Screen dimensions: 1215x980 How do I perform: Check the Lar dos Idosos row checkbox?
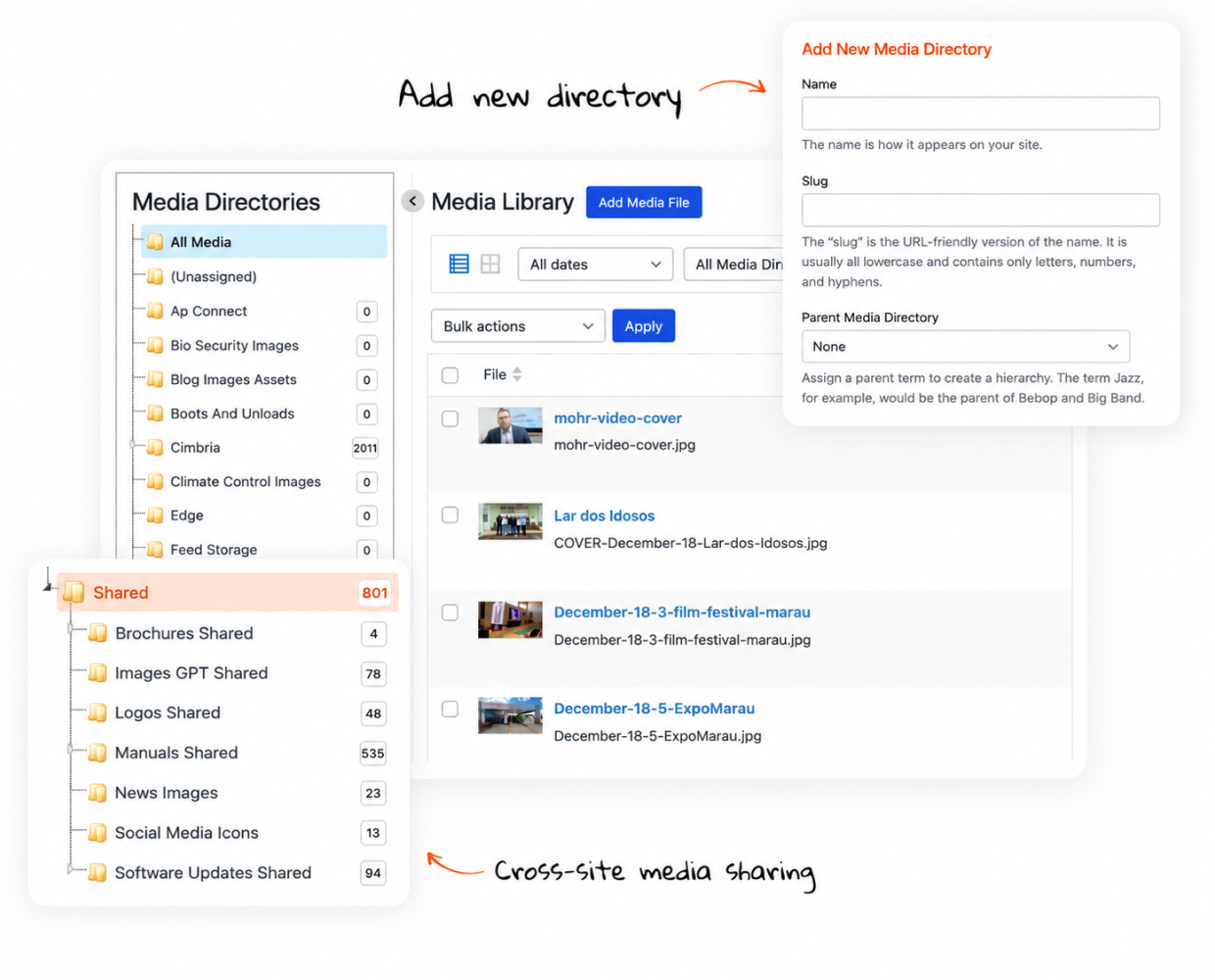tap(450, 514)
